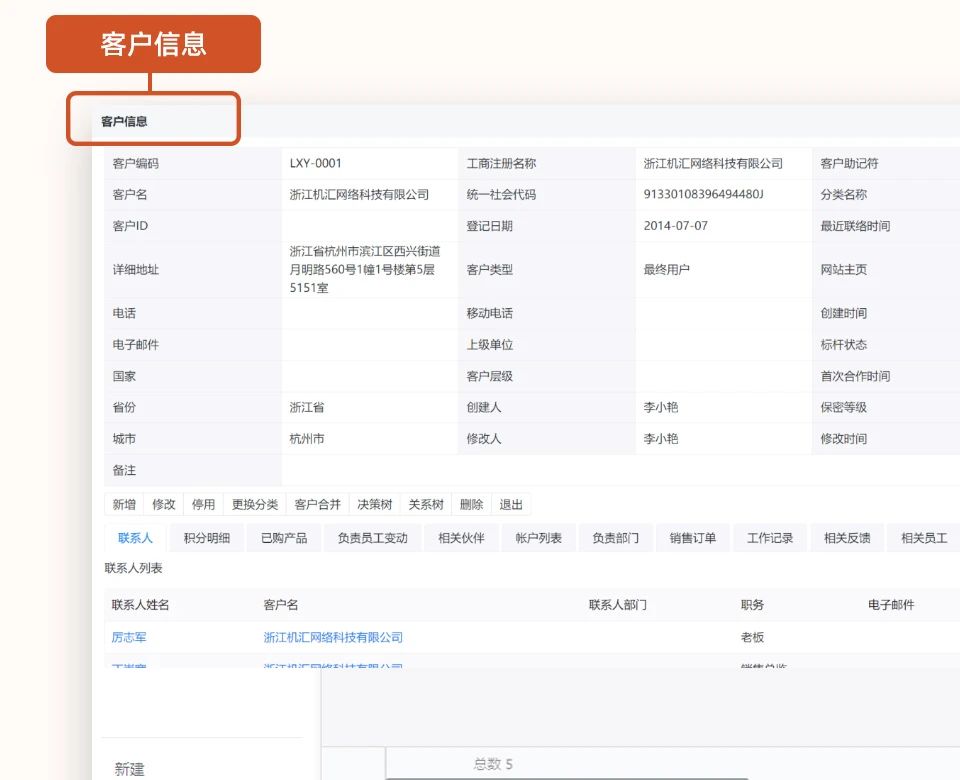Select the 负责部门 tab
Screen dimensions: 960x780
615,538
